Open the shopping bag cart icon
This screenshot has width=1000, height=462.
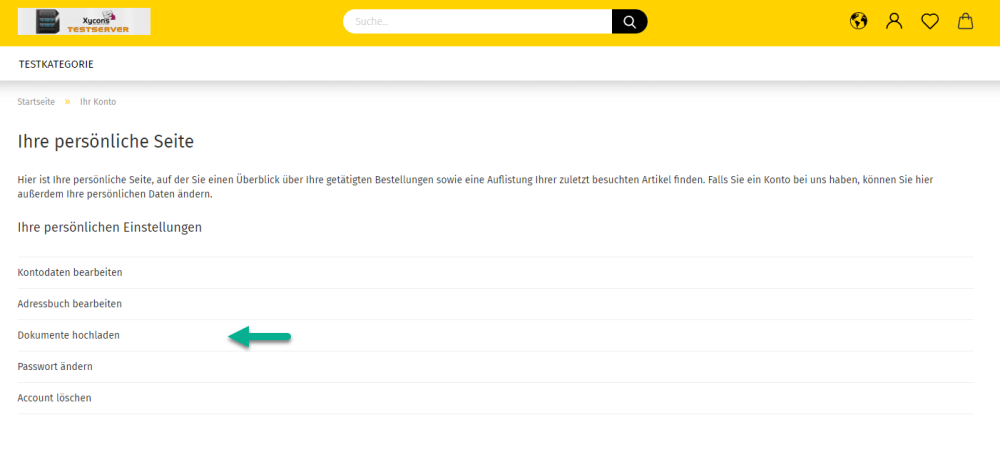965,21
